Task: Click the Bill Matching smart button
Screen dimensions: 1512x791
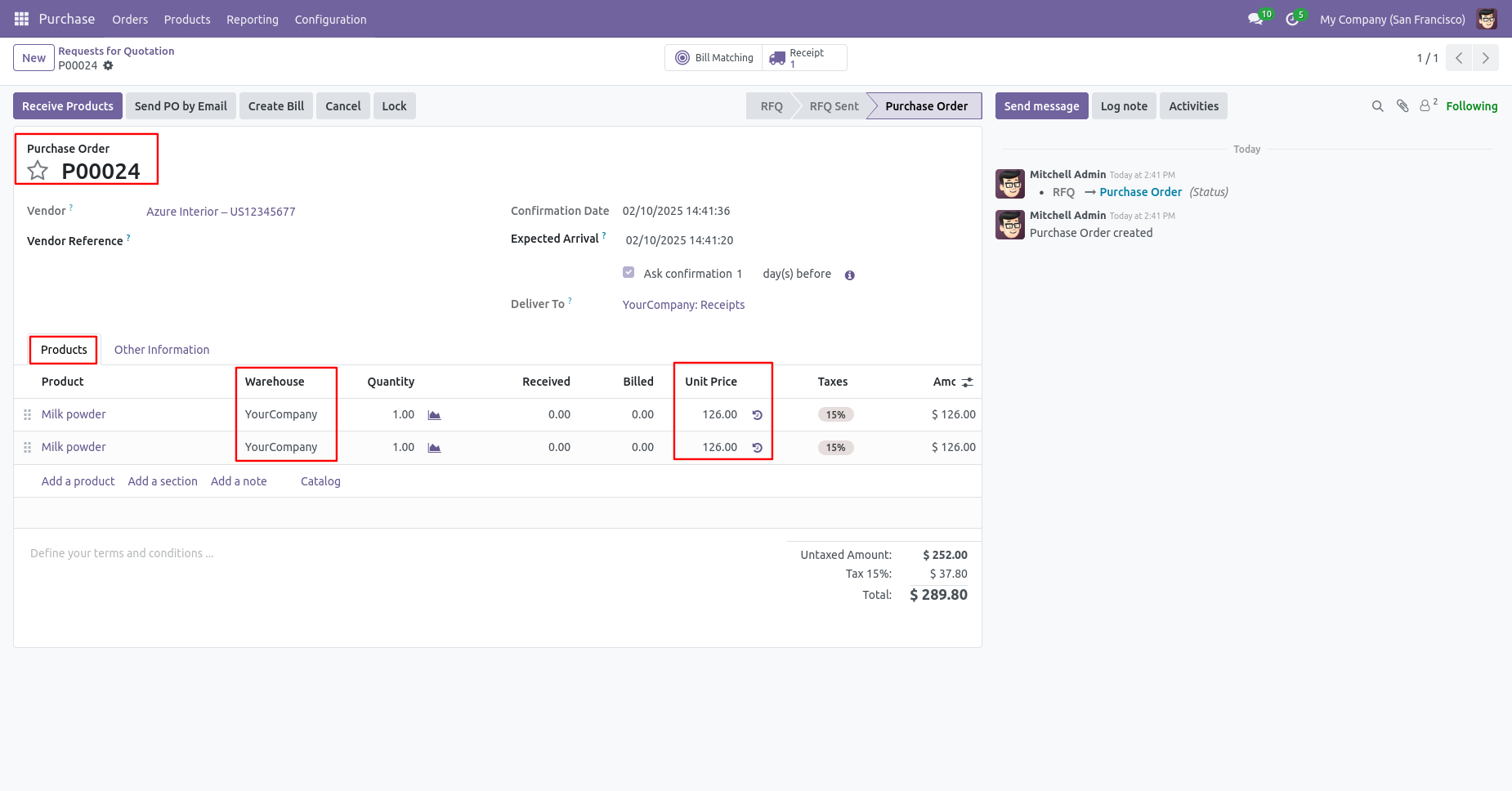Action: [714, 58]
